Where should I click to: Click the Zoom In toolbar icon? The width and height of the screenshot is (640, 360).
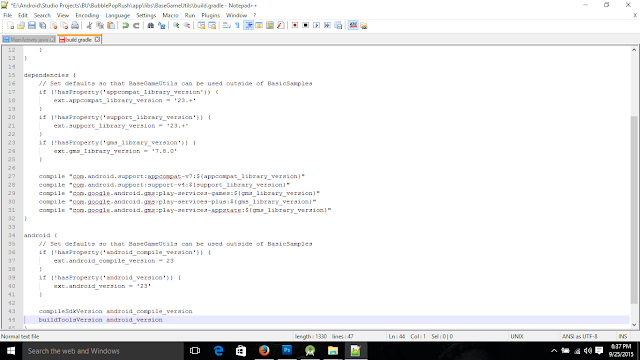click(x=176, y=26)
